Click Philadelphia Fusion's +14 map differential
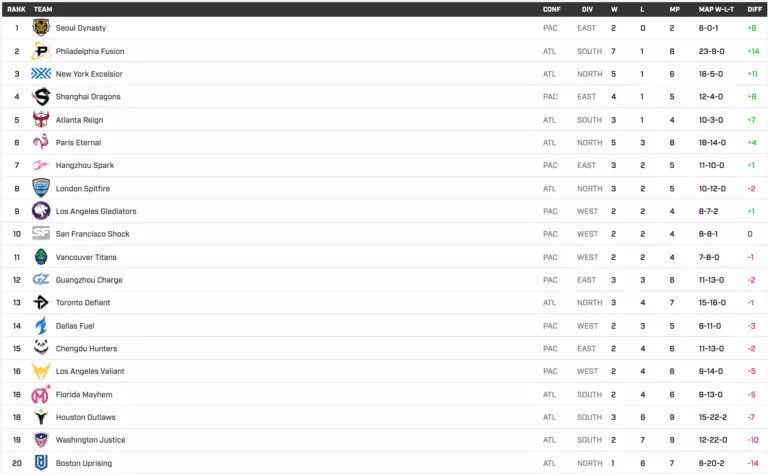The image size is (768, 474). 753,51
